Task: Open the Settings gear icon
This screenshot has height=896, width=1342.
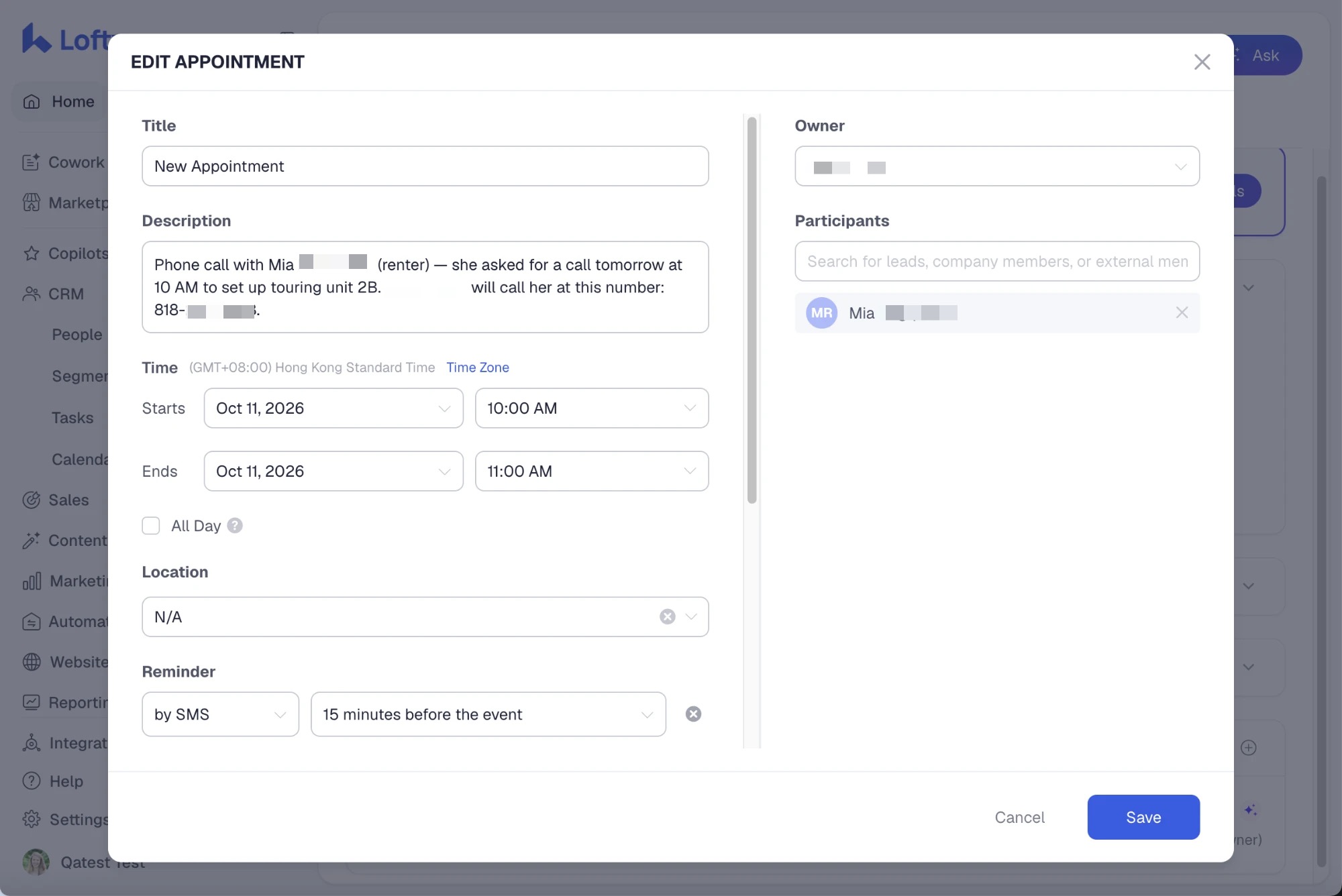Action: click(32, 820)
